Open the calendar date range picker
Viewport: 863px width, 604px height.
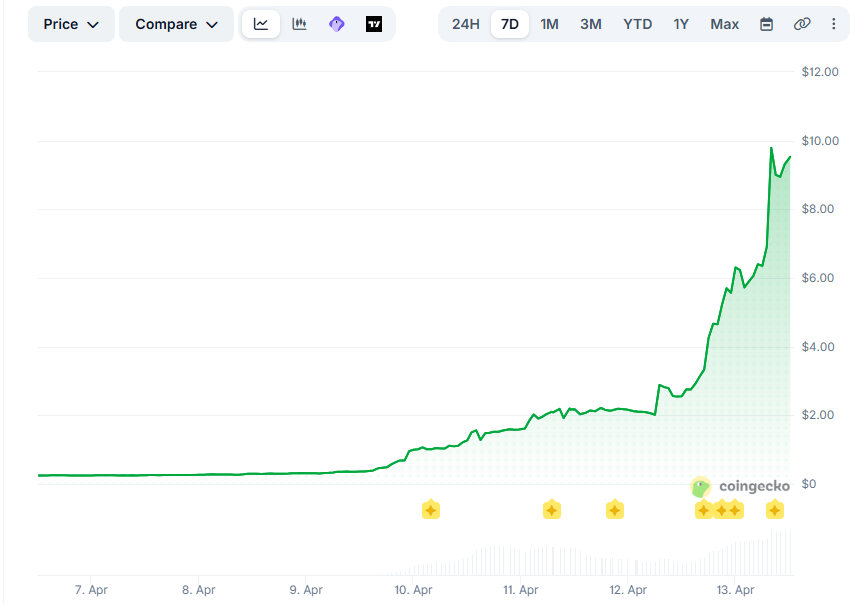(x=764, y=23)
